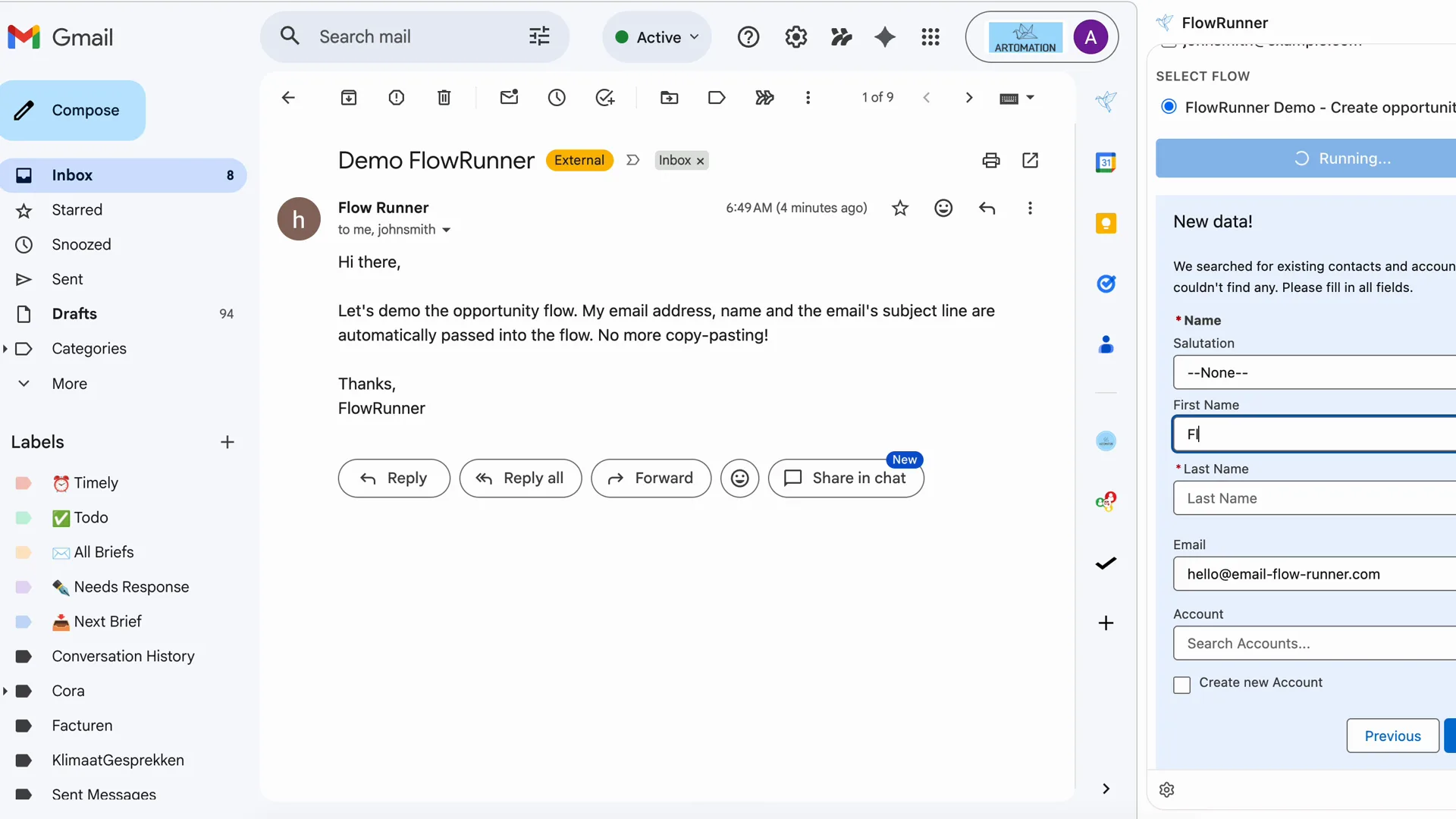Expand recipient details arrow

point(446,230)
